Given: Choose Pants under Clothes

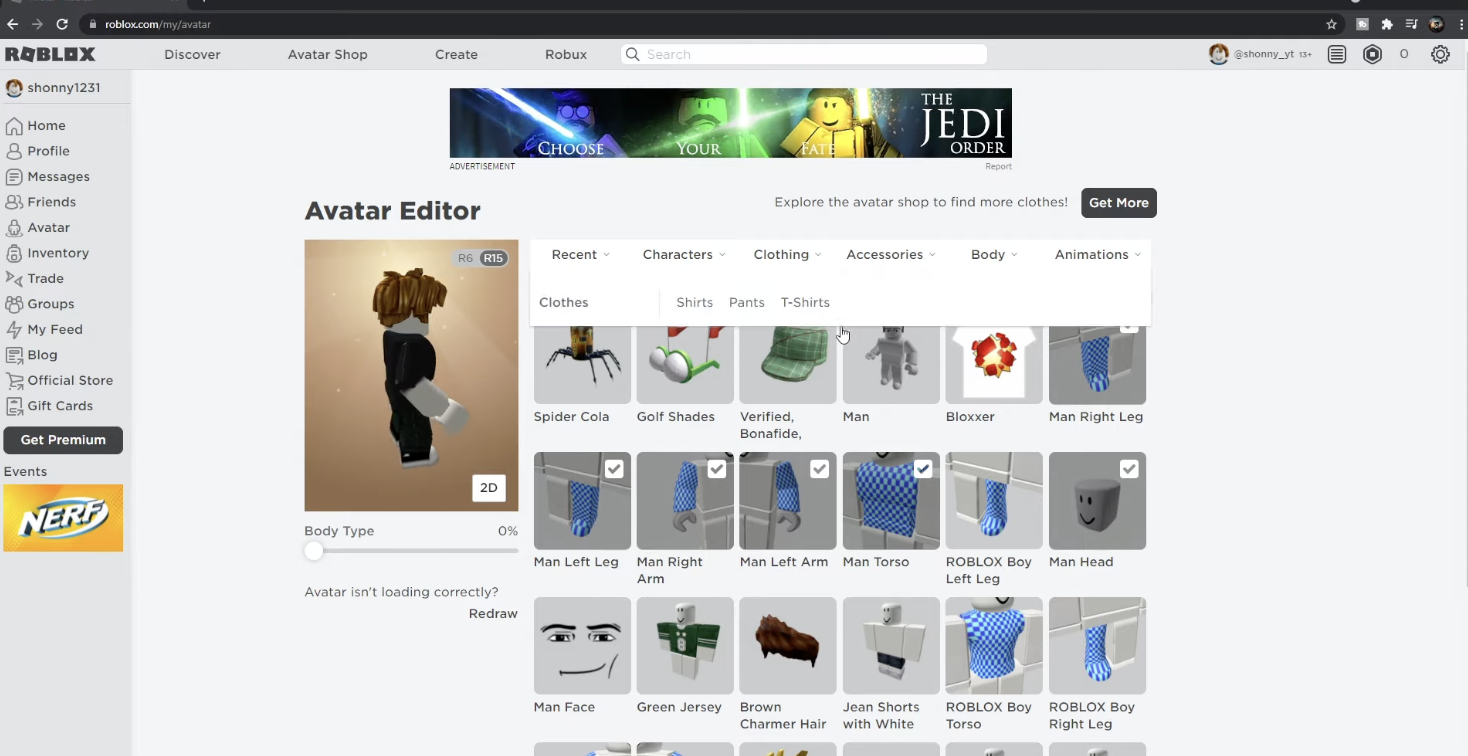Looking at the screenshot, I should pyautogui.click(x=747, y=303).
